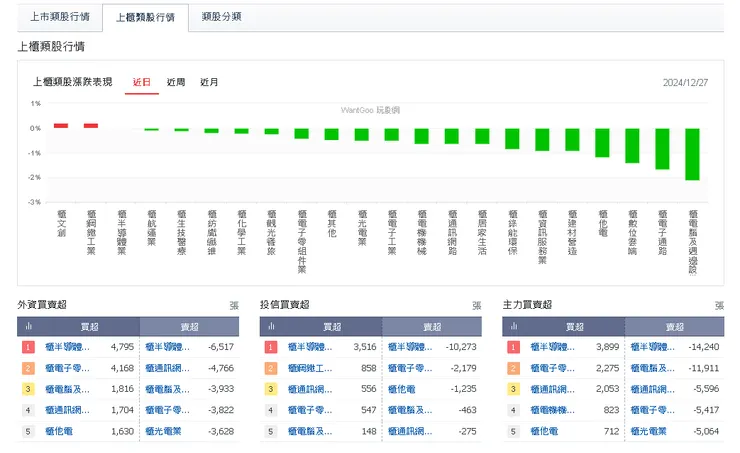
Task: Select the 上櫃類股行情 tab
Action: 145,17
